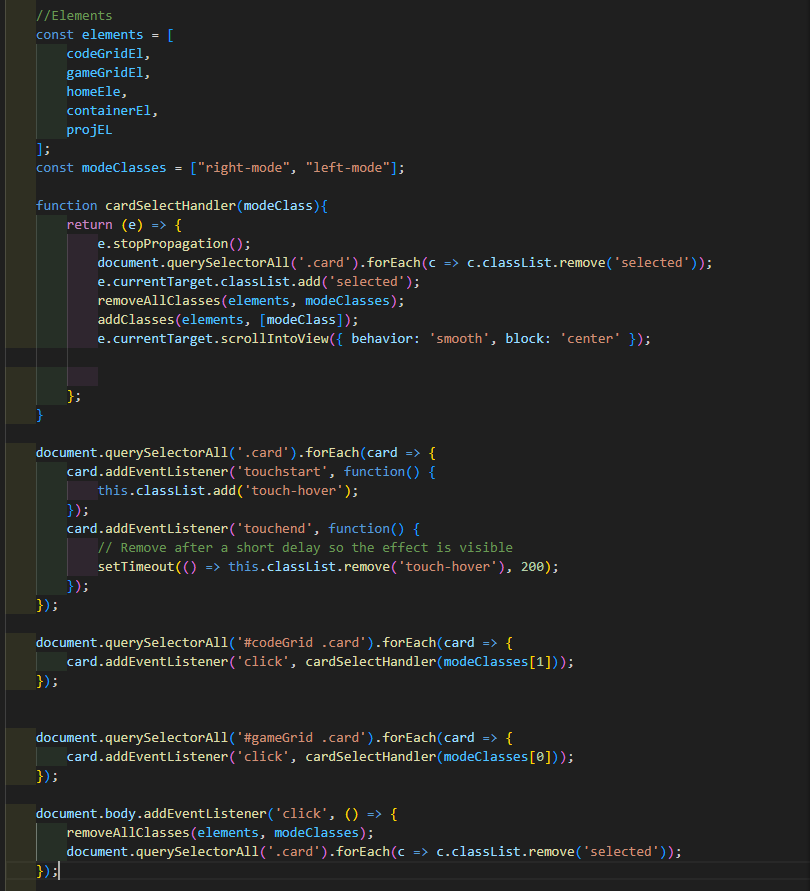Click modeClasses[0] argument
The image size is (810, 891).
497,757
